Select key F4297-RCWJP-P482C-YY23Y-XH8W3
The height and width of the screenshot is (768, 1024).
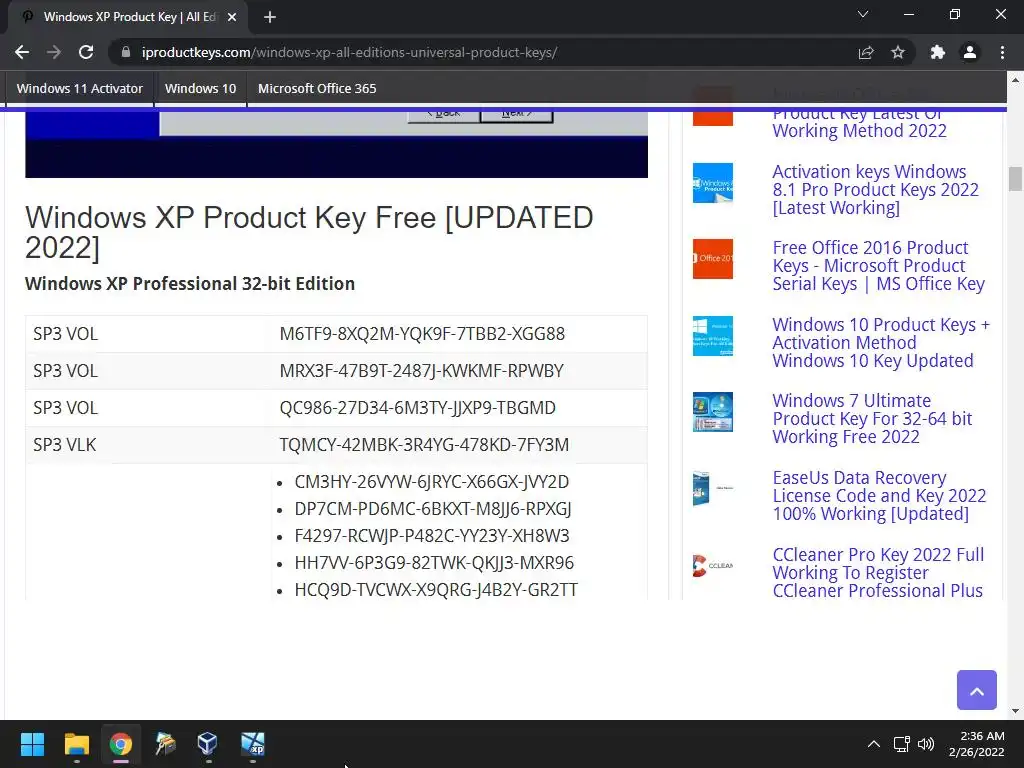432,536
